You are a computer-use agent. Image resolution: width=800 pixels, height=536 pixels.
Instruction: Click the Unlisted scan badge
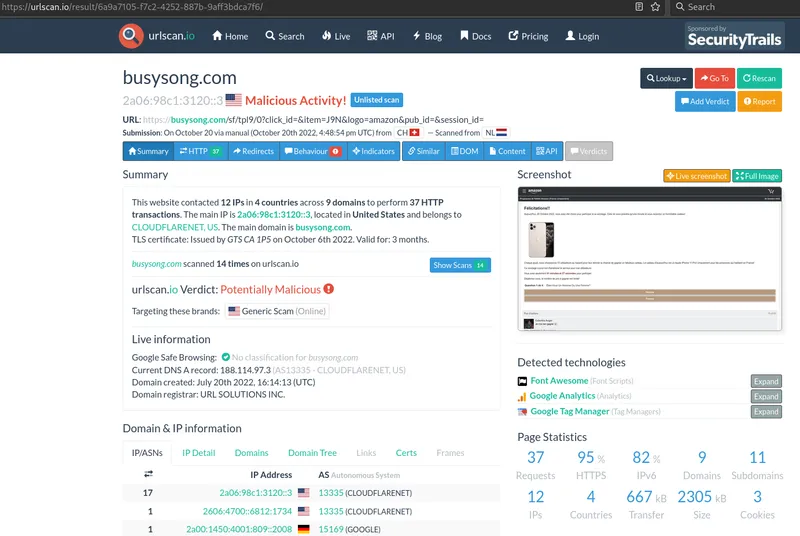point(377,100)
